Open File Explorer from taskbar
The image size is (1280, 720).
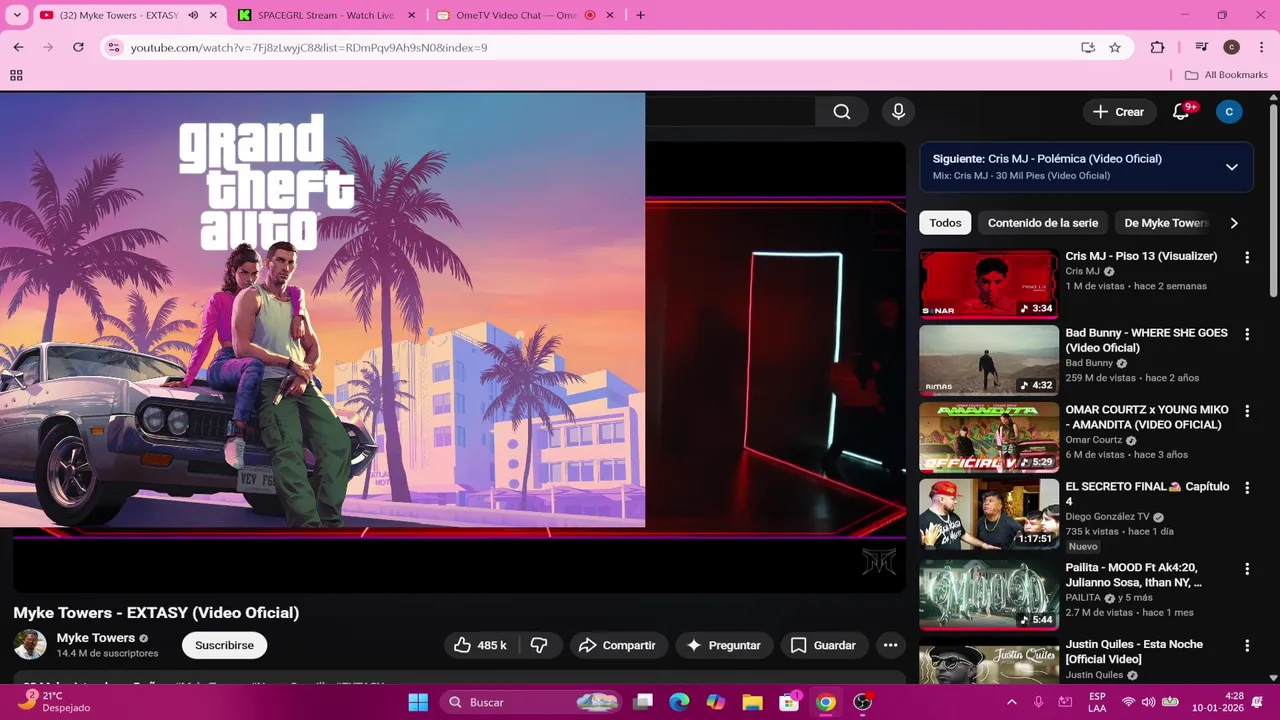(752, 702)
